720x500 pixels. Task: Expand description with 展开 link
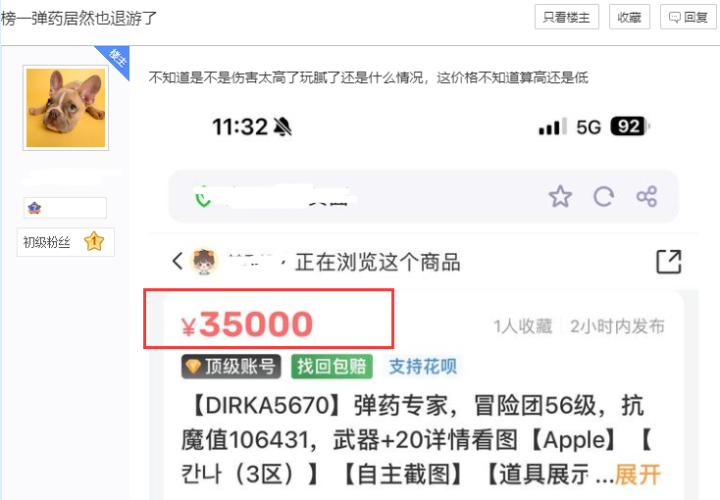click(x=638, y=474)
